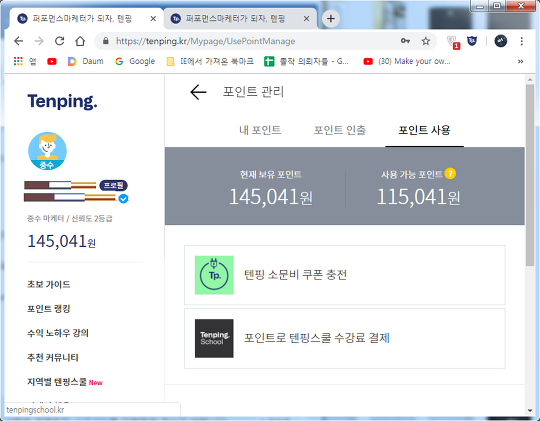Open the YouTube bookmark icon next to Apps
This screenshot has width=540, height=421.
(x=52, y=61)
